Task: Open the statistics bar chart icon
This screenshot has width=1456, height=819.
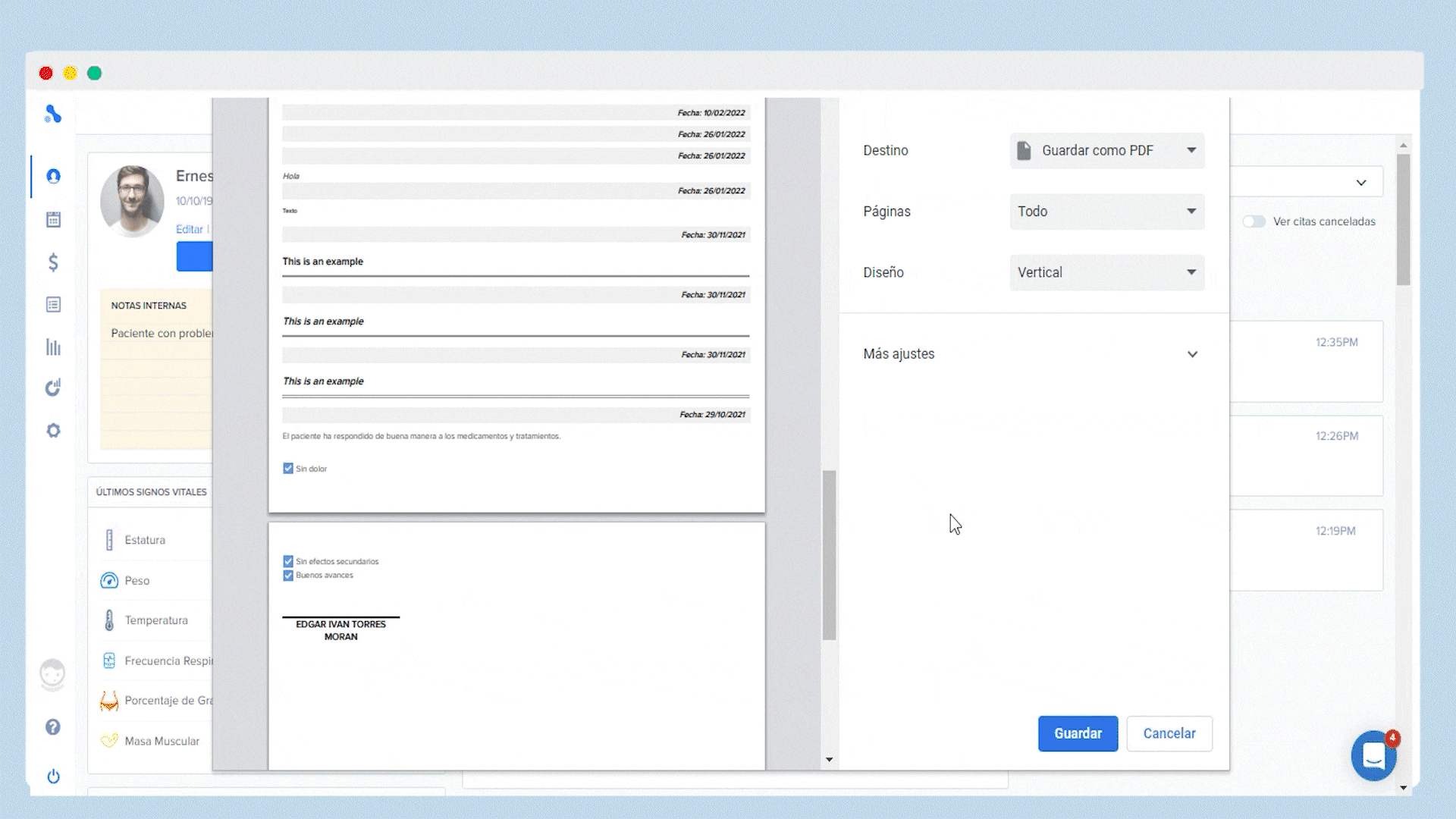Action: 53,347
